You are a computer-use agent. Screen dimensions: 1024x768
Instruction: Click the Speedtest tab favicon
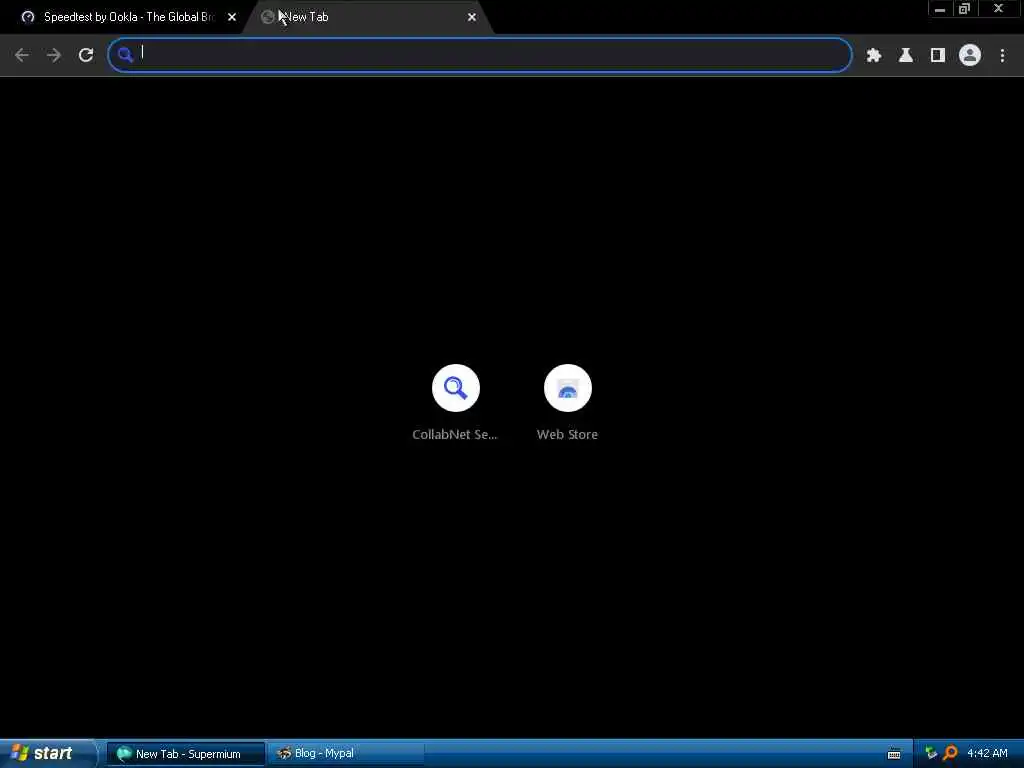pyautogui.click(x=27, y=17)
